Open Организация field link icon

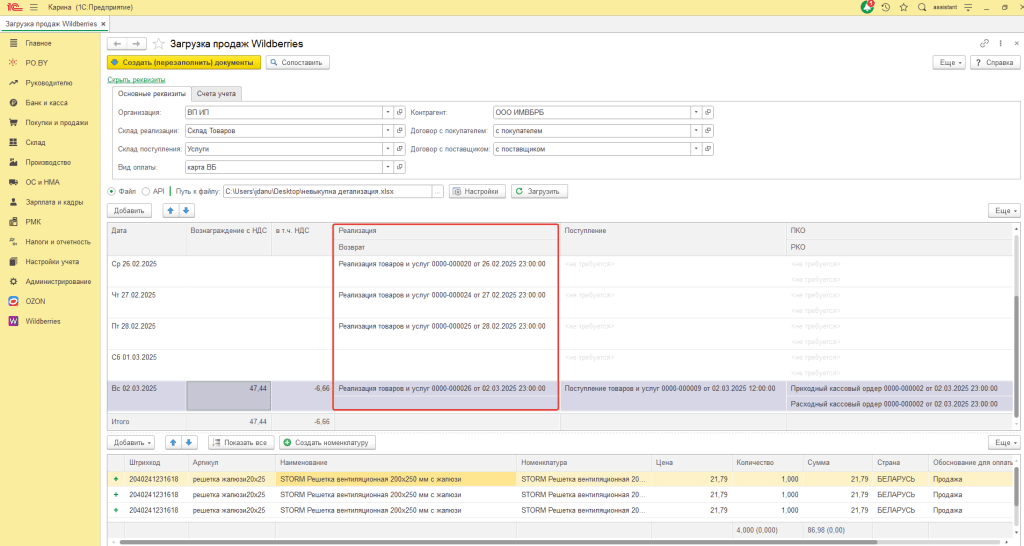pos(400,112)
